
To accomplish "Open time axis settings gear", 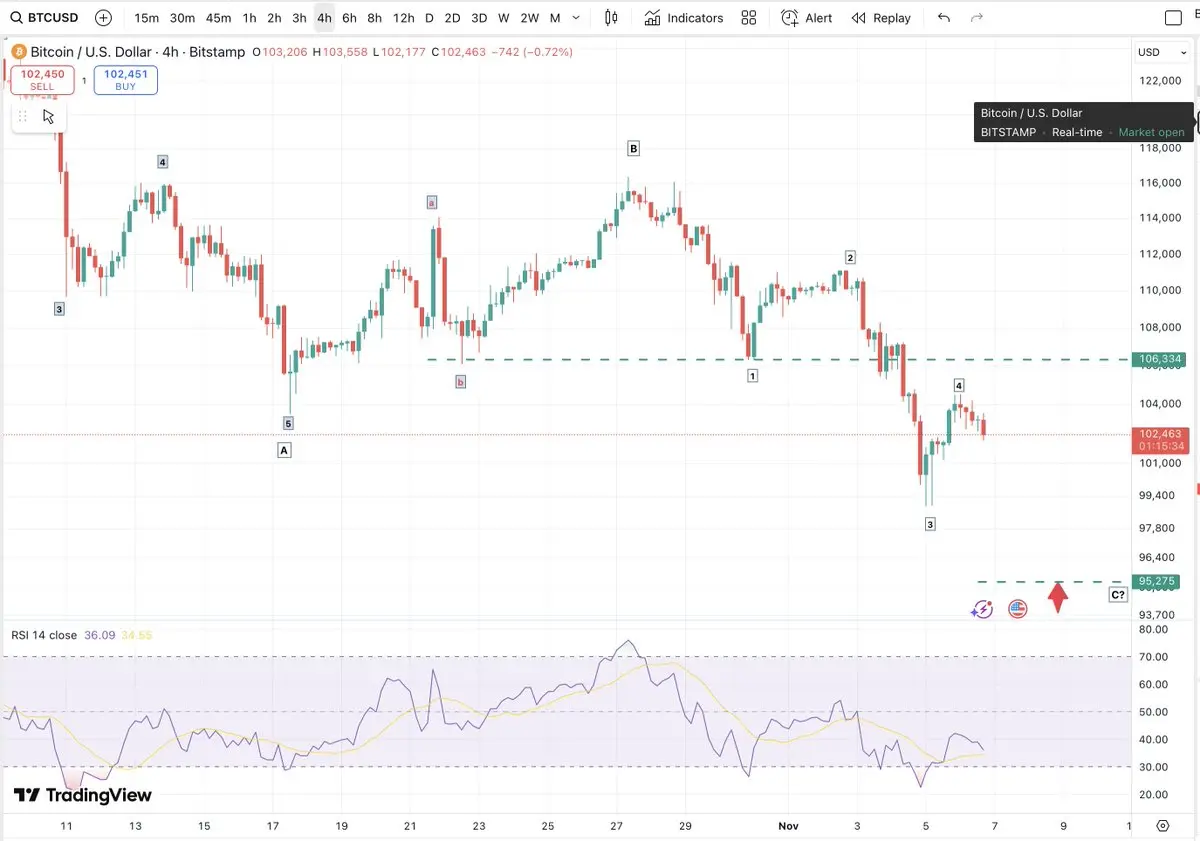I will 1163,826.
